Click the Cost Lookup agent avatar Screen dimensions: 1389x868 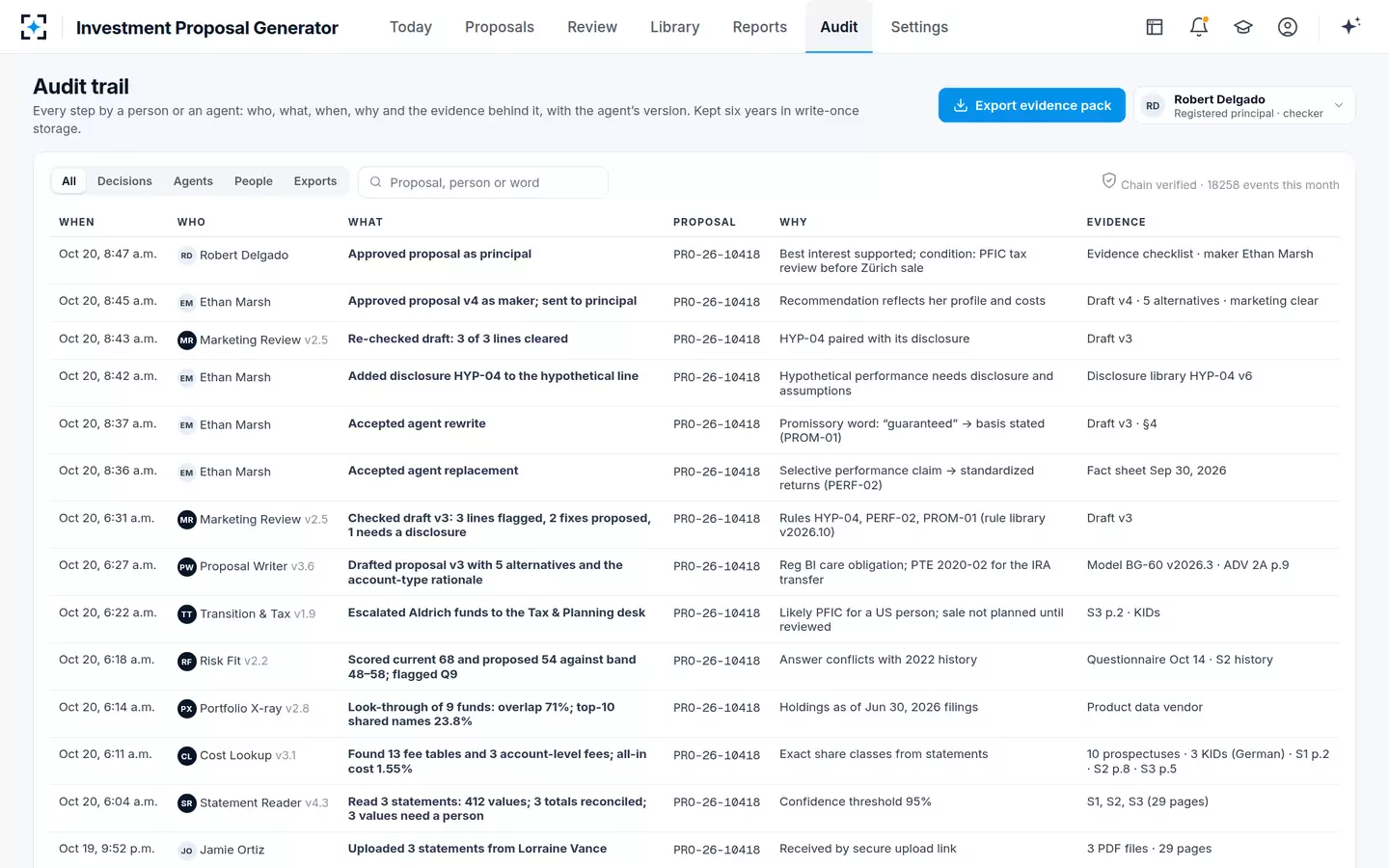(x=187, y=756)
